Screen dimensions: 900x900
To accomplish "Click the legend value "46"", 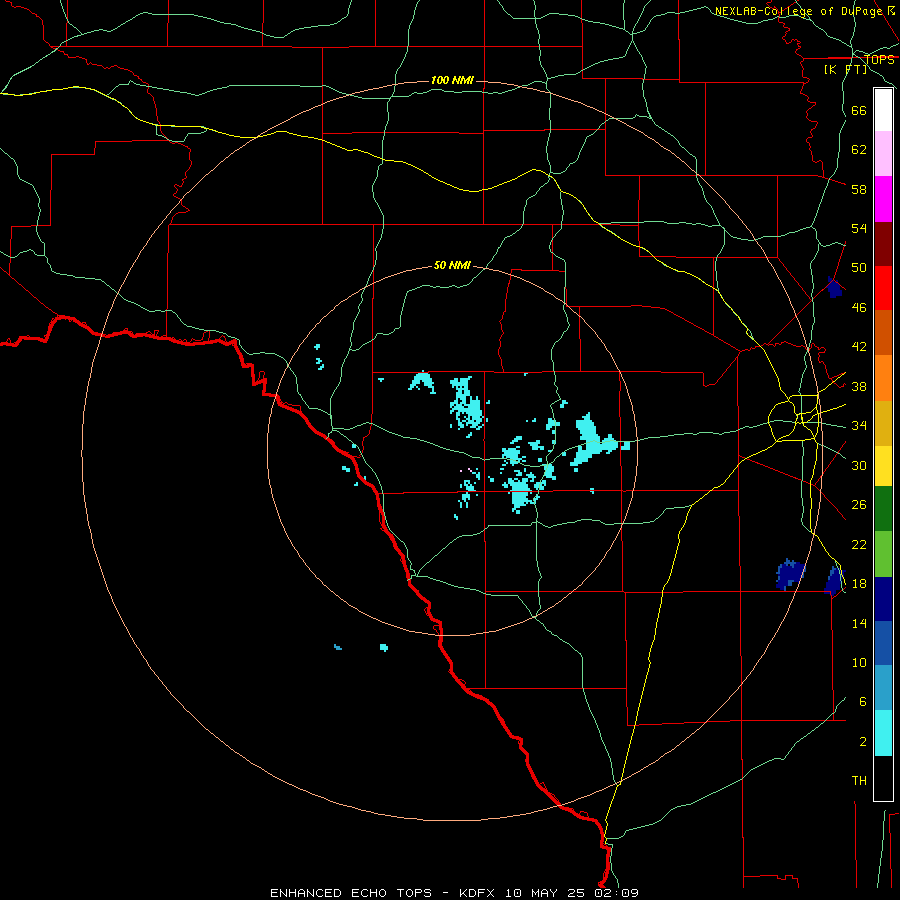I will click(859, 308).
